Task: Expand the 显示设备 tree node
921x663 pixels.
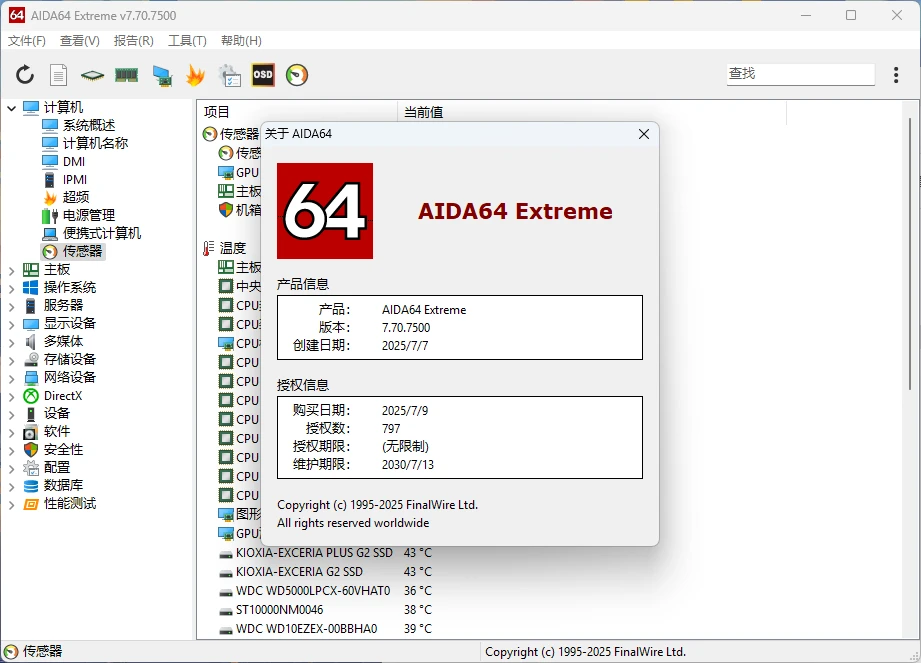Action: tap(11, 324)
